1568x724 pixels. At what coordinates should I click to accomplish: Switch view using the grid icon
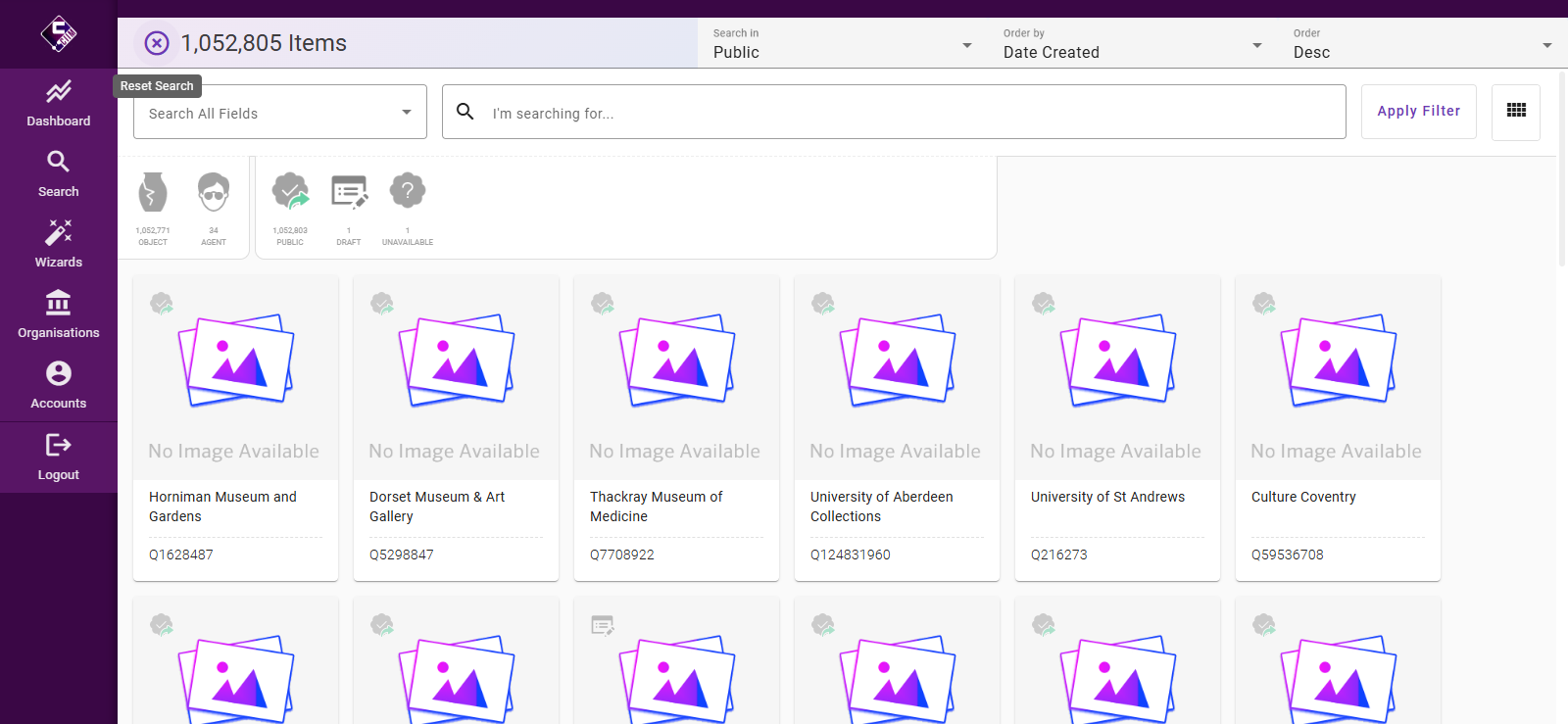click(1516, 112)
